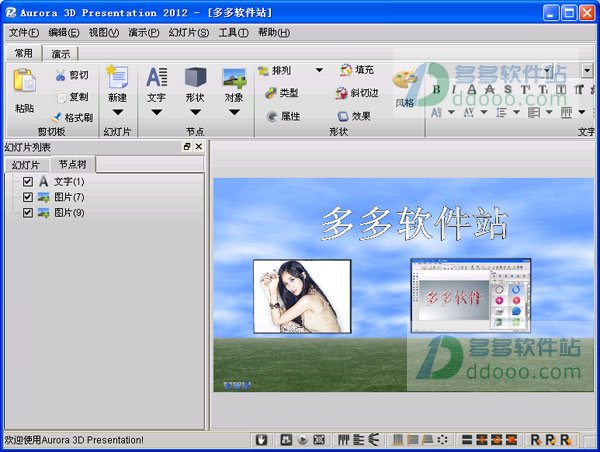The height and width of the screenshot is (452, 600).
Task: Open the Slide (幻灯片) menu
Action: (189, 33)
